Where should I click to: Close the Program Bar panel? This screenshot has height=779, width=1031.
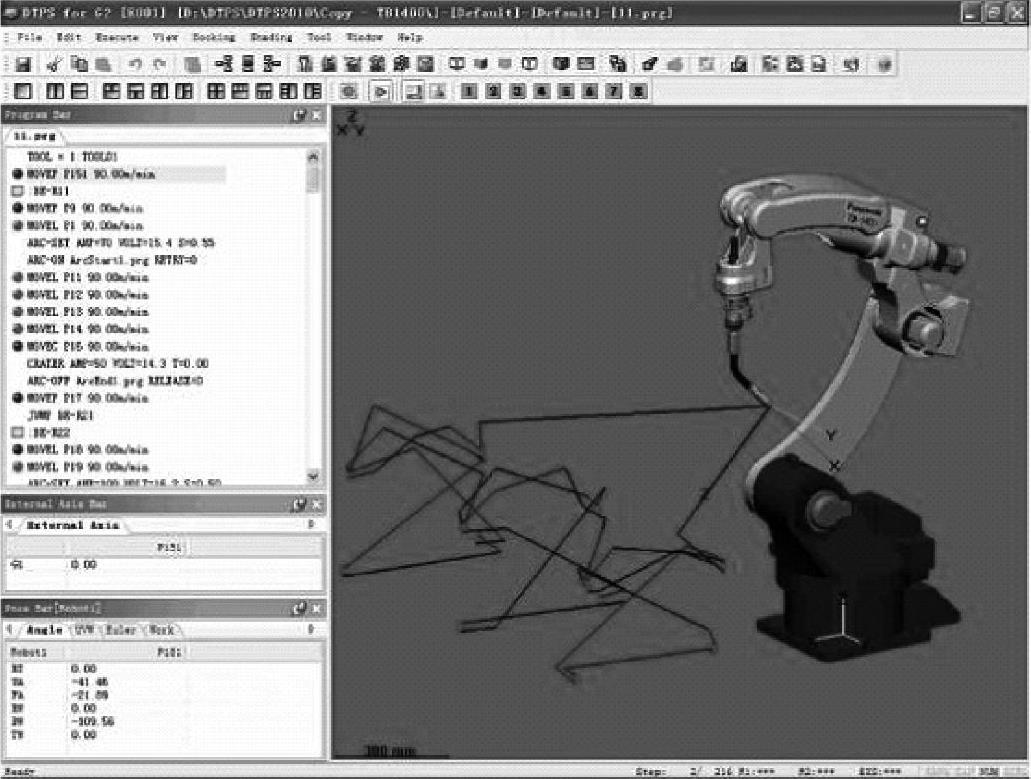coord(317,115)
